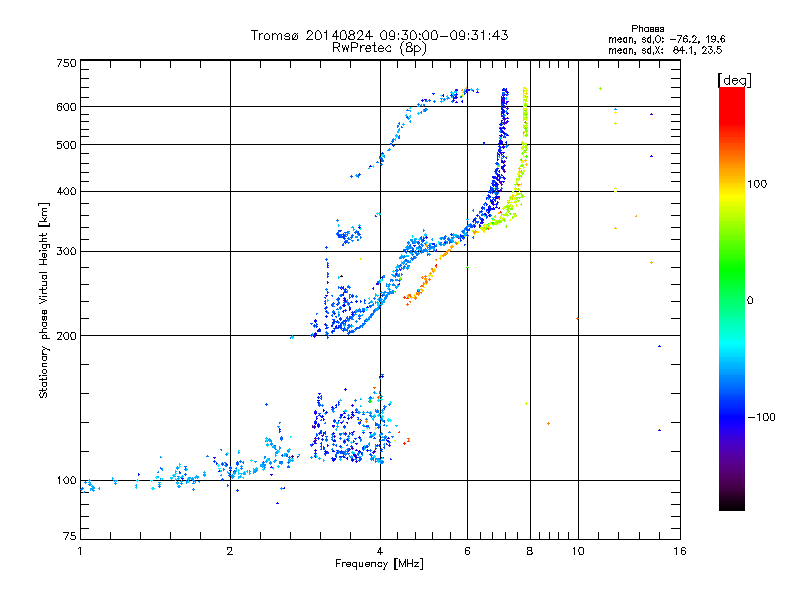The width and height of the screenshot is (800, 600).
Task: Click the x-axis tick label '4'
Action: tap(380, 551)
